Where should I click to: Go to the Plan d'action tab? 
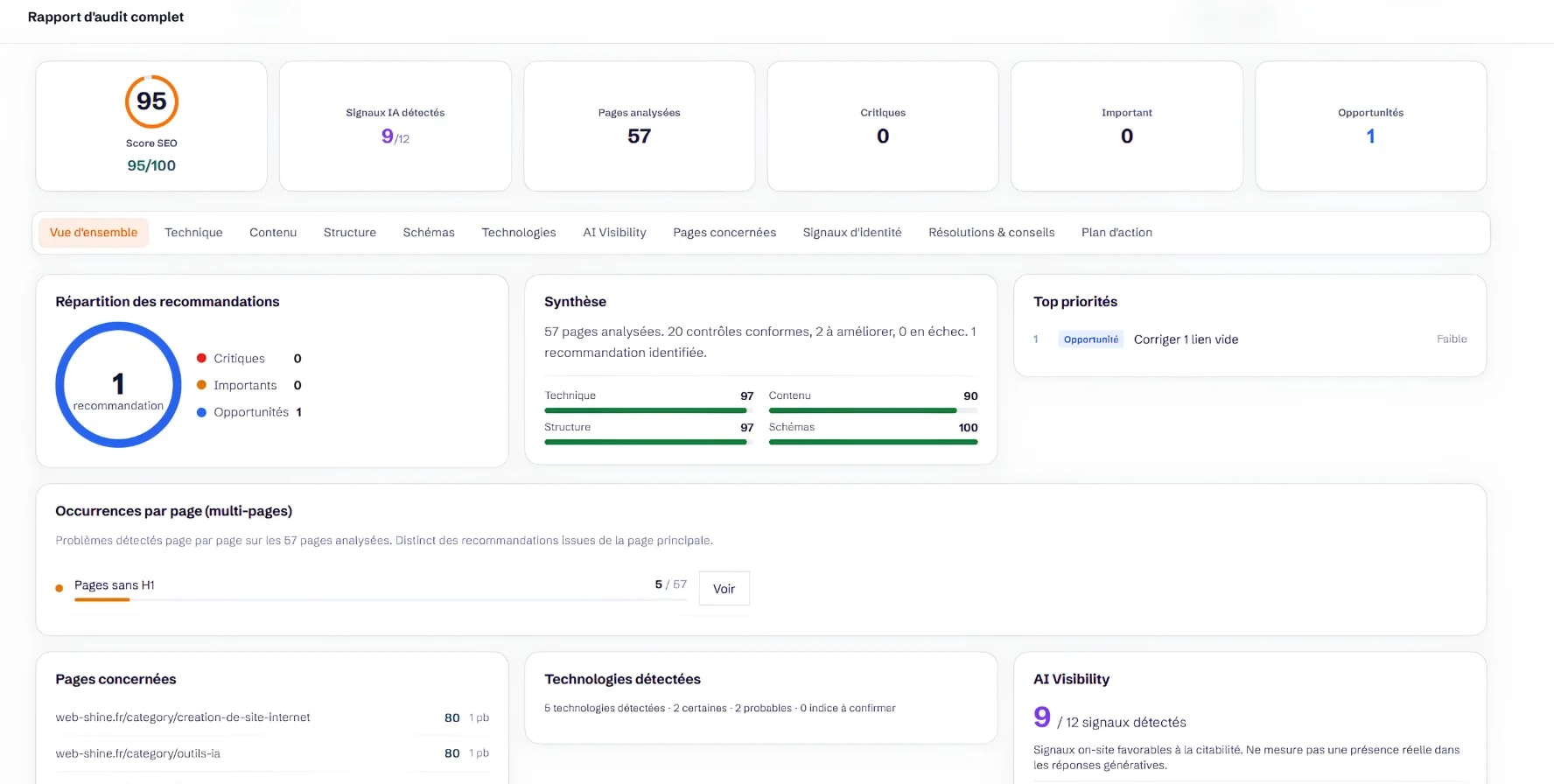coord(1116,233)
